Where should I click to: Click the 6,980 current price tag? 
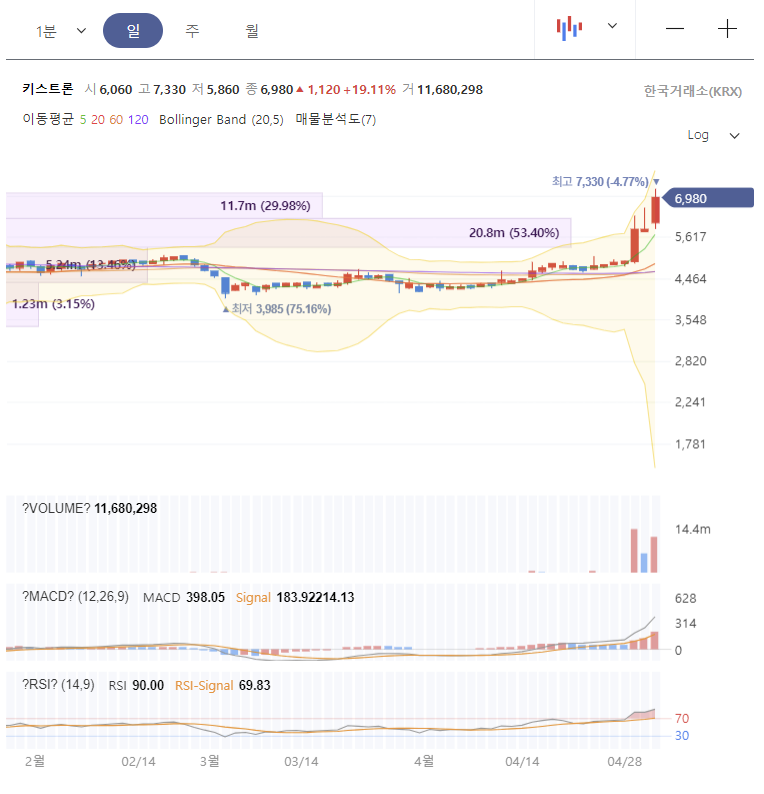tap(708, 198)
